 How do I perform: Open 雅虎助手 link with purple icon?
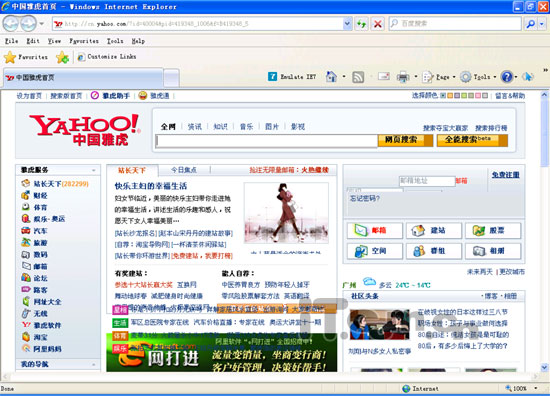point(110,95)
